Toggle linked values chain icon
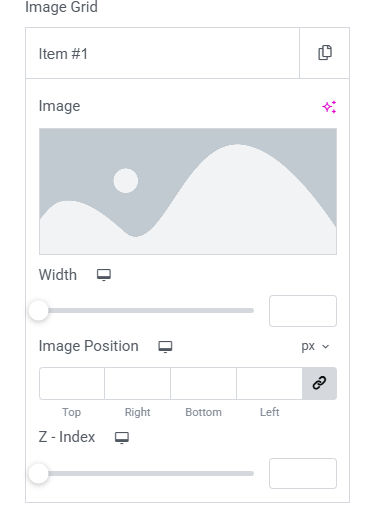Viewport: 372px width, 514px height. pyautogui.click(x=319, y=383)
